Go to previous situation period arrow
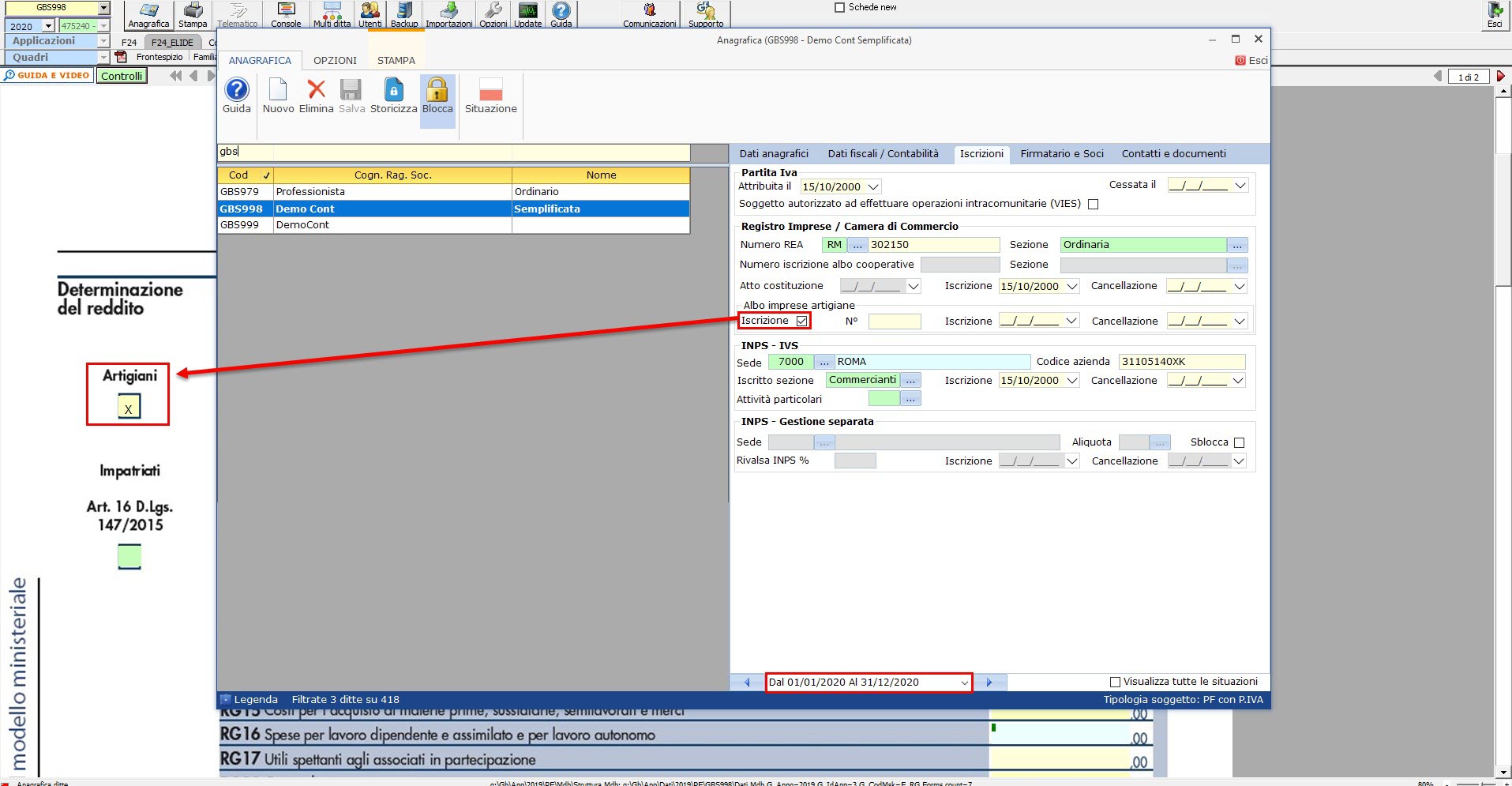Viewport: 1512px width, 786px height. click(747, 682)
